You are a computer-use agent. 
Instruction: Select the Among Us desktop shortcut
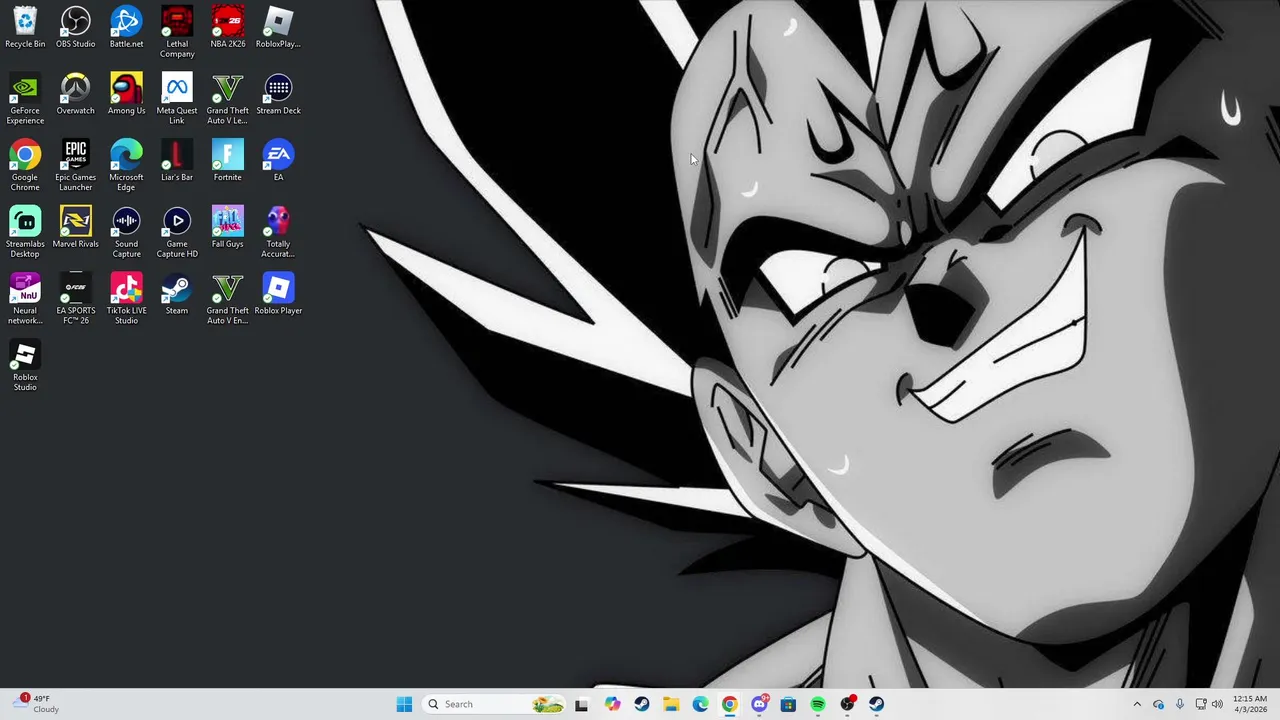[126, 94]
